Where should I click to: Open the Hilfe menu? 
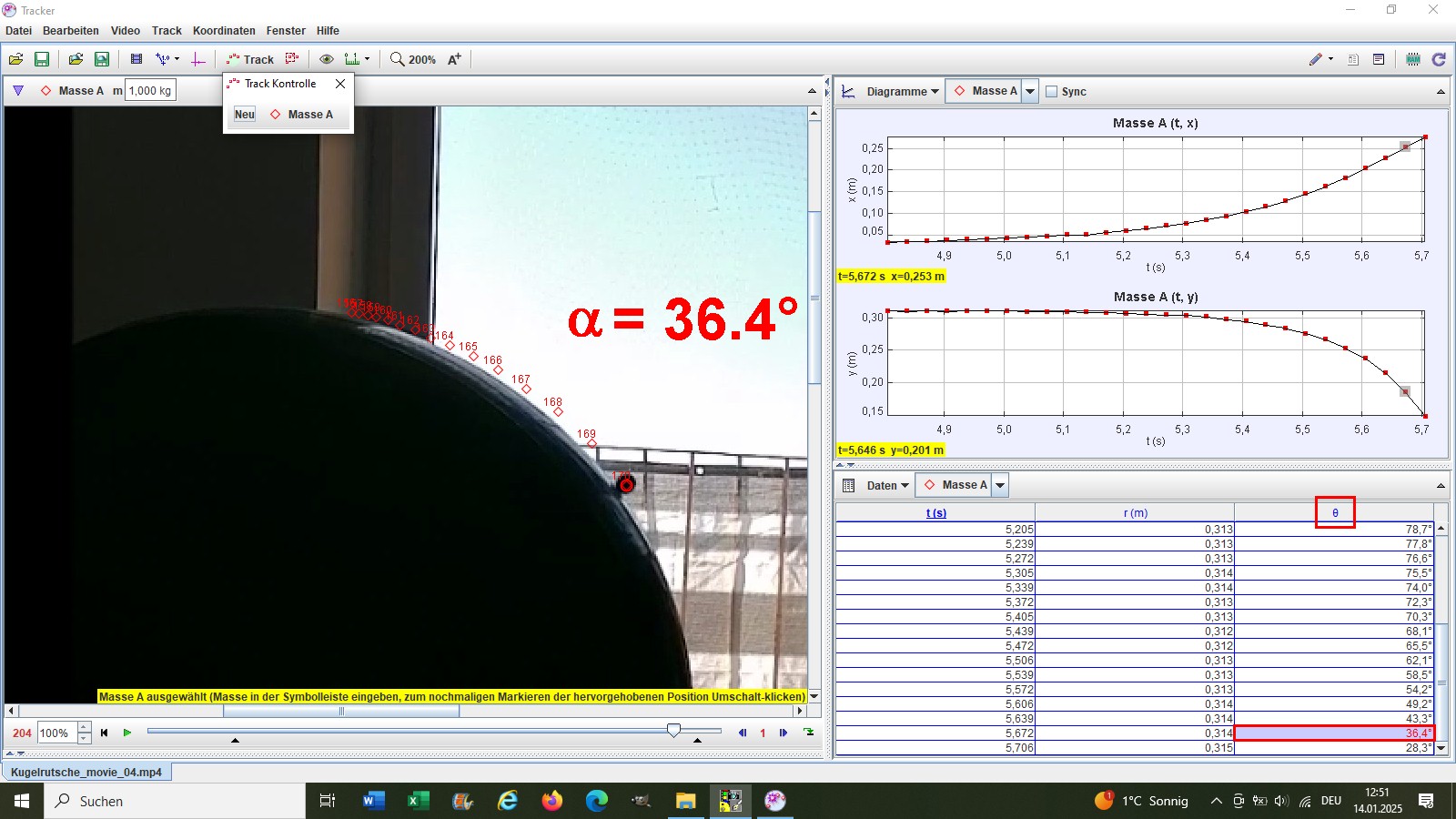[328, 30]
